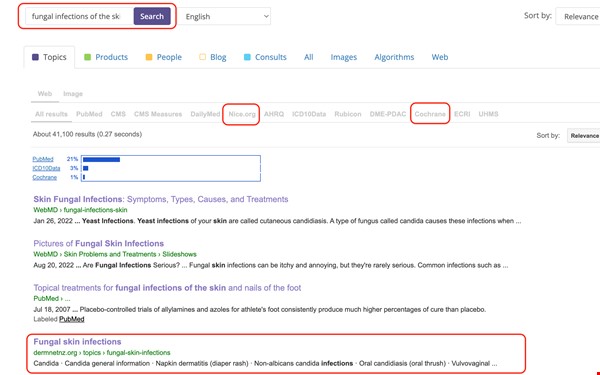Click the PubMed link in the source chart
This screenshot has height=375, width=600.
tap(43, 159)
